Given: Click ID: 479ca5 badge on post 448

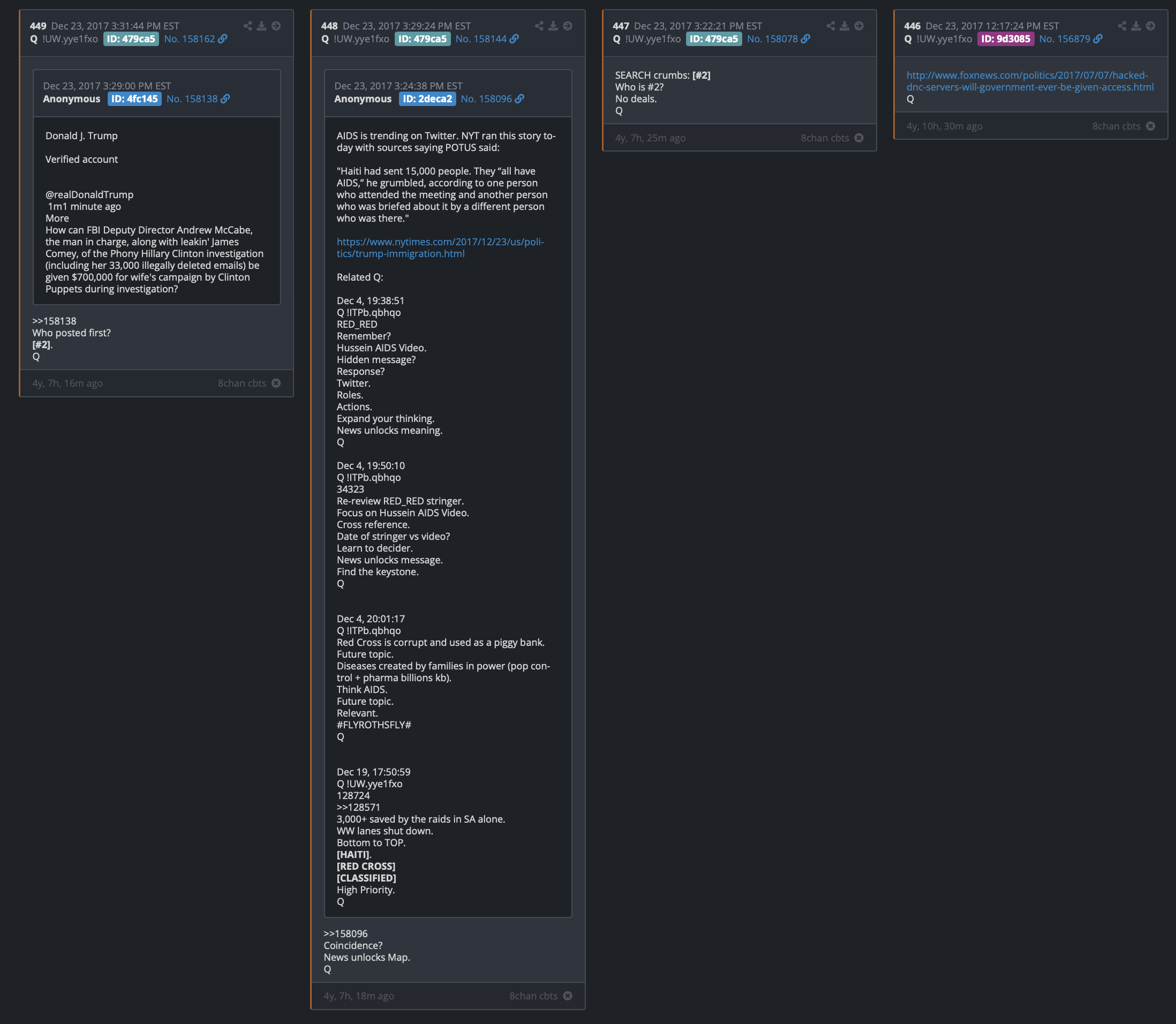Looking at the screenshot, I should click(423, 39).
